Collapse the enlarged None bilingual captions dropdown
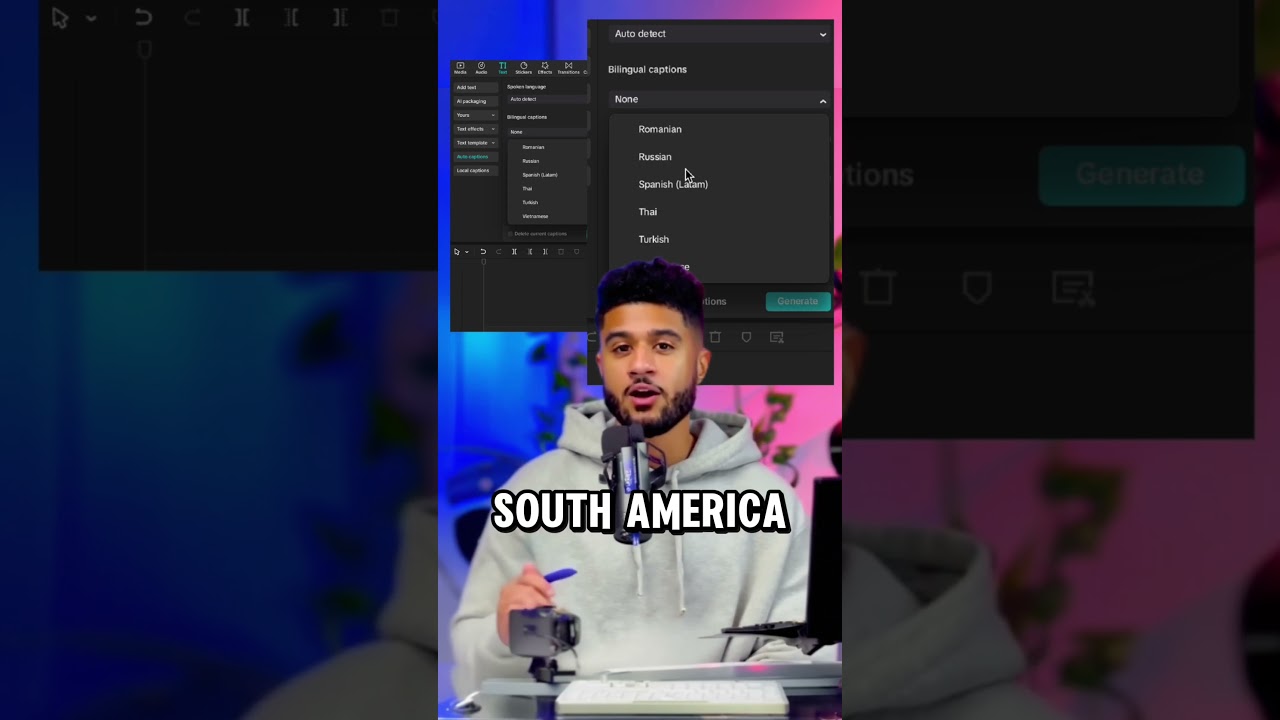 tap(718, 99)
